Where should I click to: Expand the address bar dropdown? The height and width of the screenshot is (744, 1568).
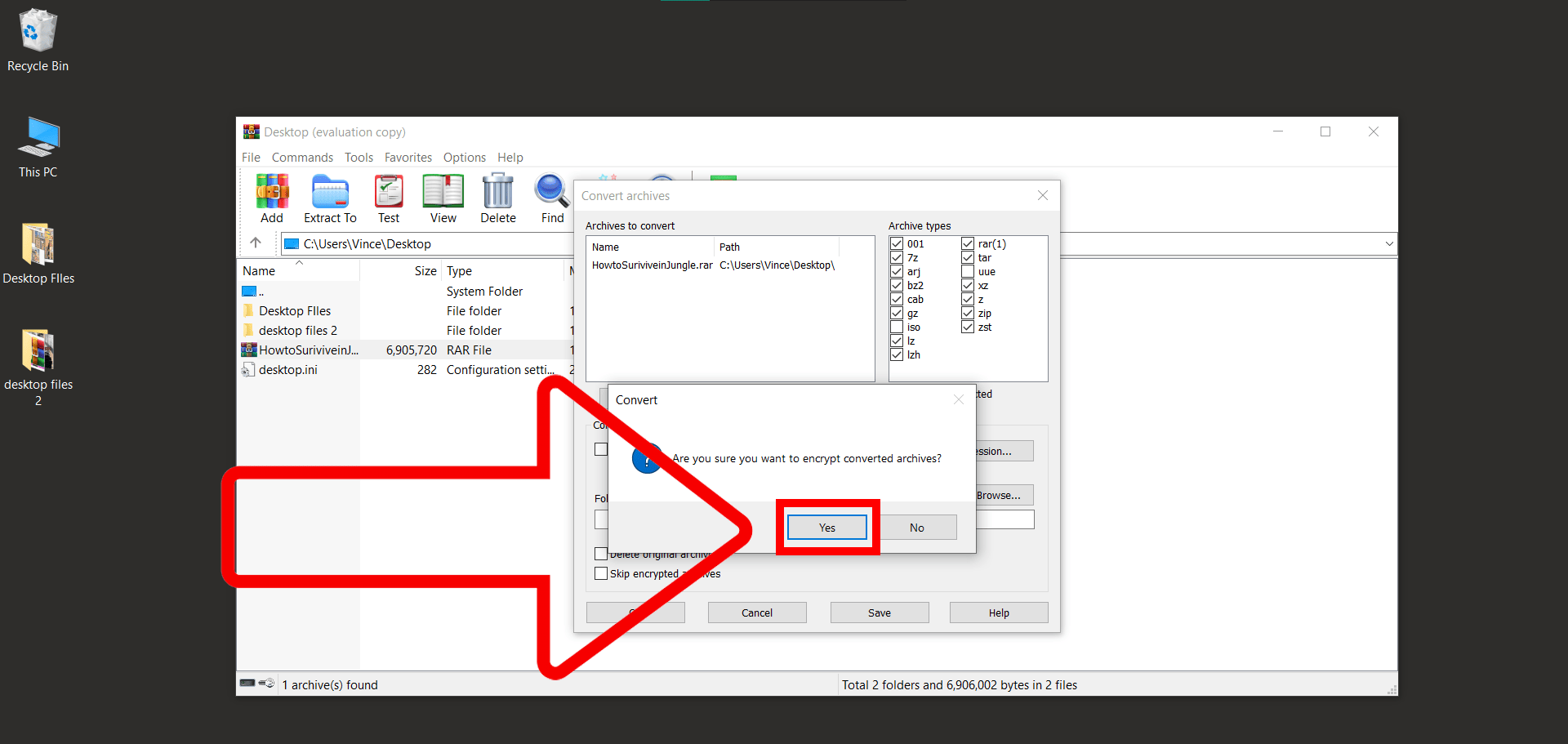(1389, 243)
